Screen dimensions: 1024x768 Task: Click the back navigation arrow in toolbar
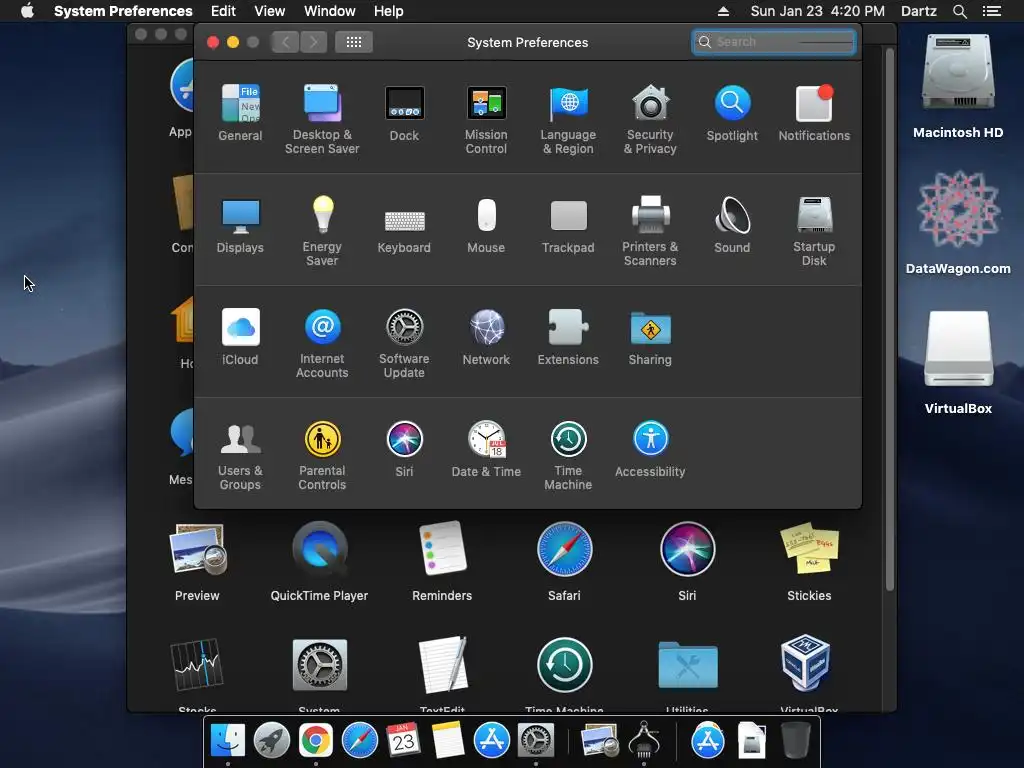click(285, 42)
